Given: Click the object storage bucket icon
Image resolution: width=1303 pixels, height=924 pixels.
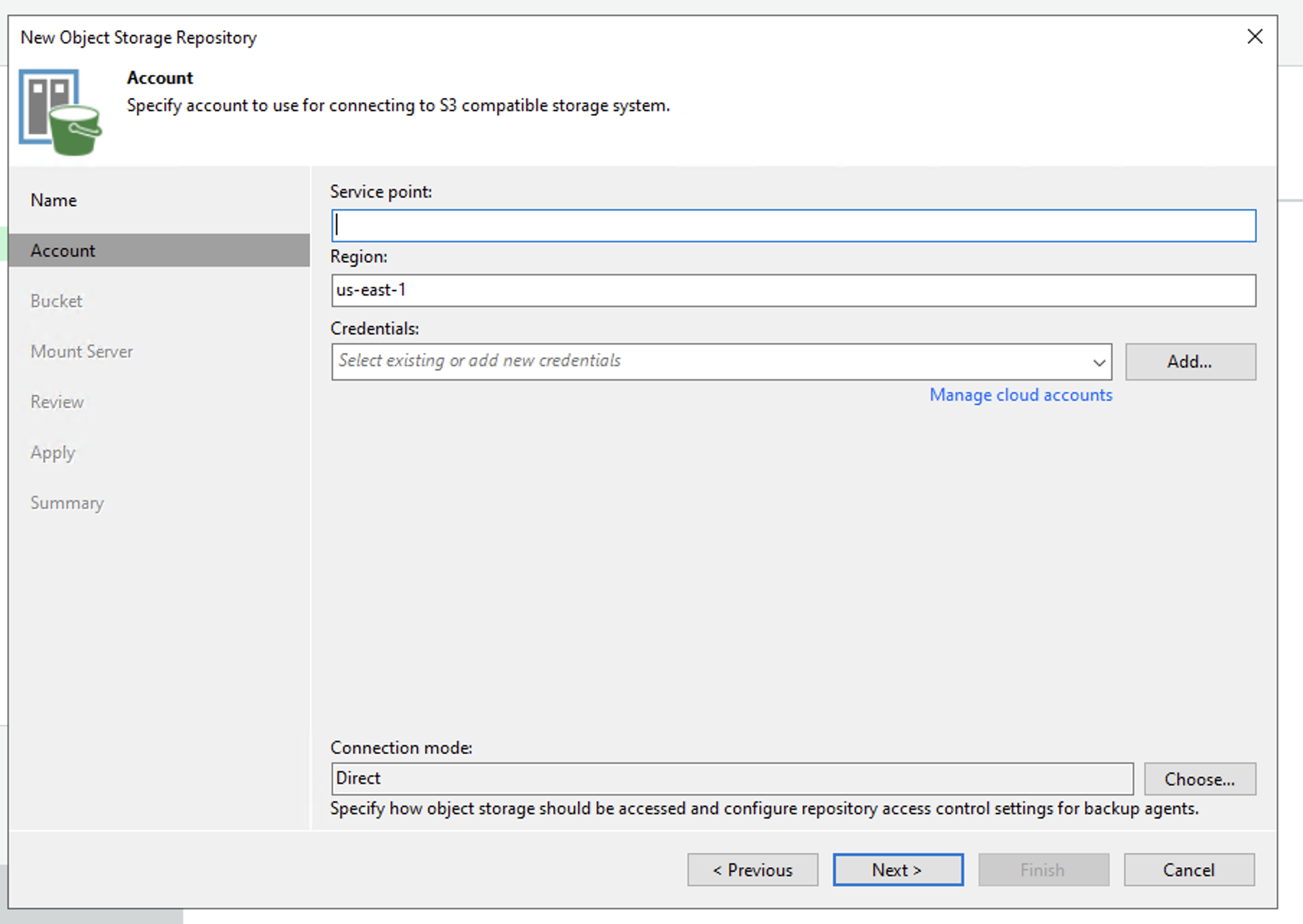Looking at the screenshot, I should 61,112.
